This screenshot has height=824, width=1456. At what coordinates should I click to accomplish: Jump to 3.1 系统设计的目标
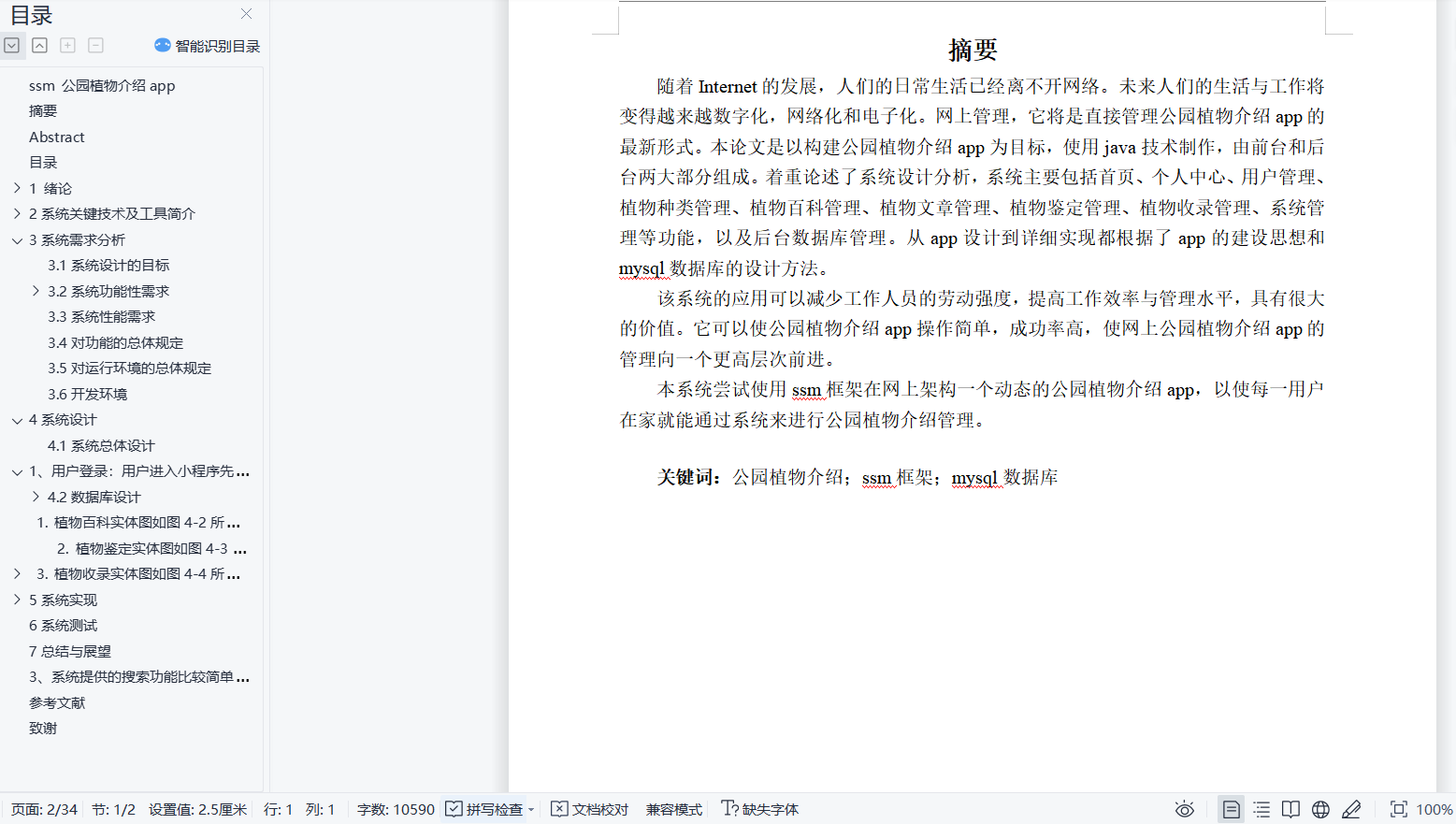tap(108, 265)
